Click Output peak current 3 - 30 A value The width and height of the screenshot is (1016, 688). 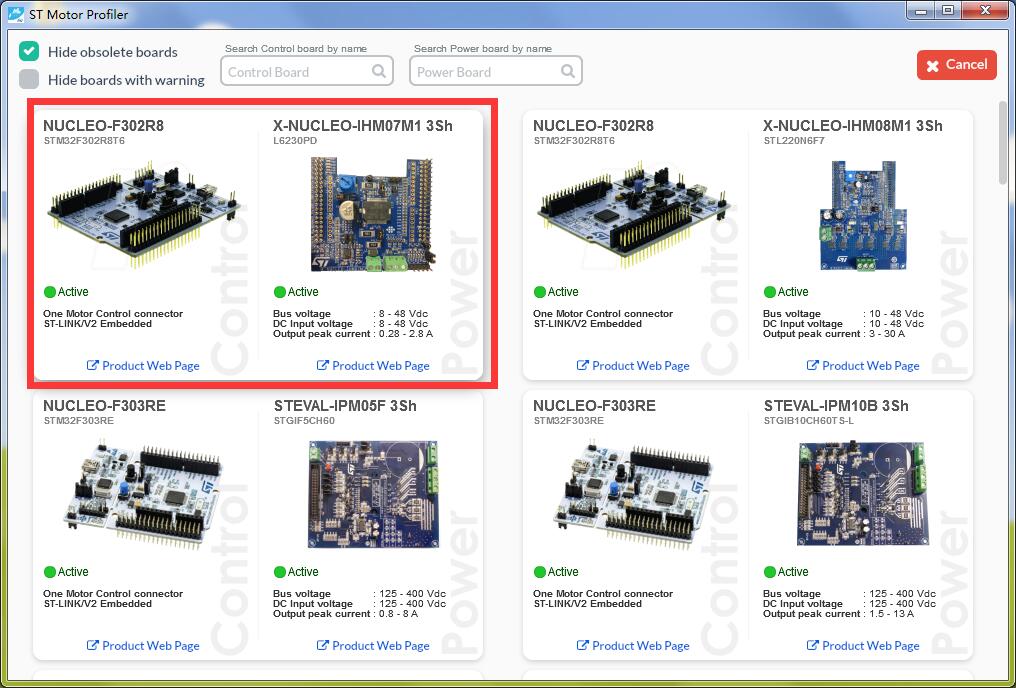[887, 334]
